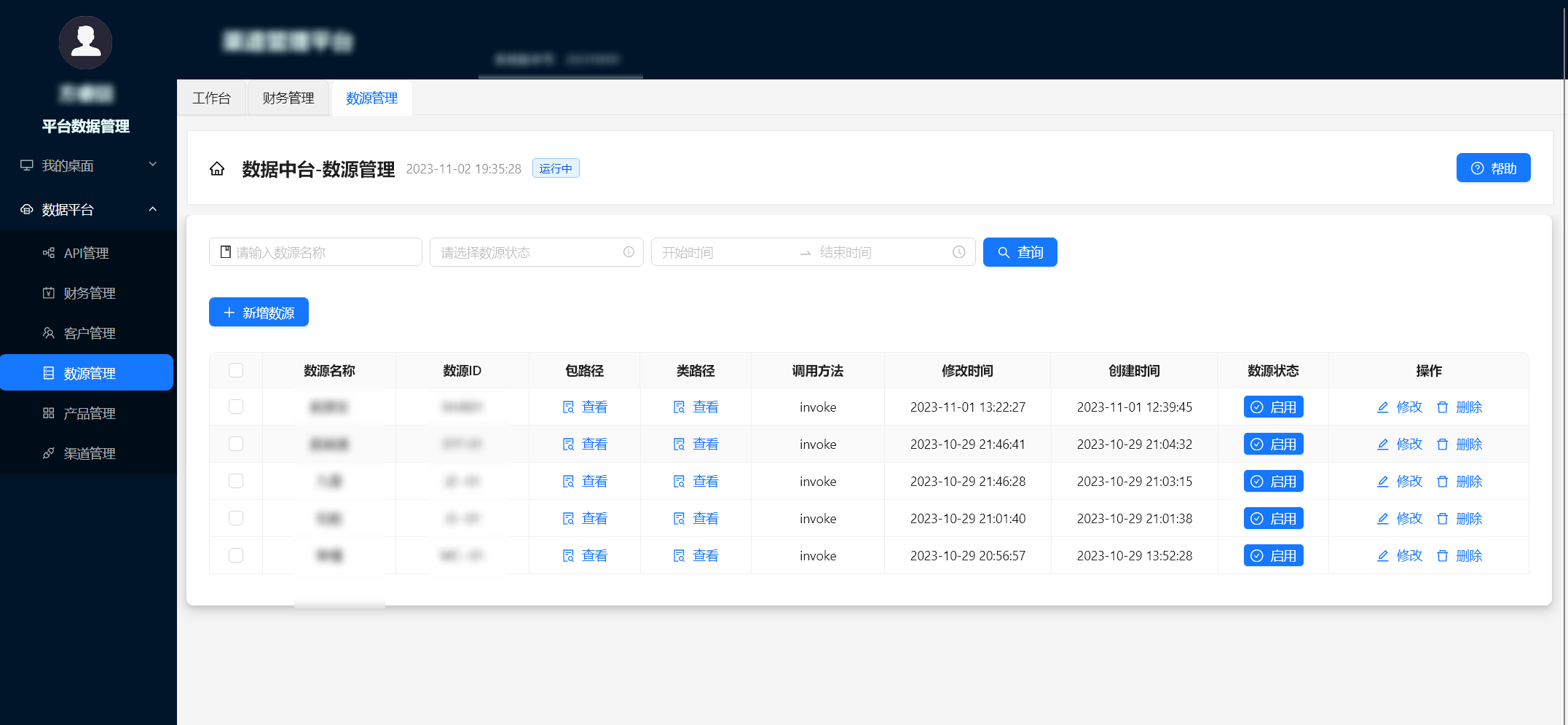Toggle 启用 status for row created 2023-10-29 21:04:32
The width and height of the screenshot is (1568, 725).
click(1273, 444)
